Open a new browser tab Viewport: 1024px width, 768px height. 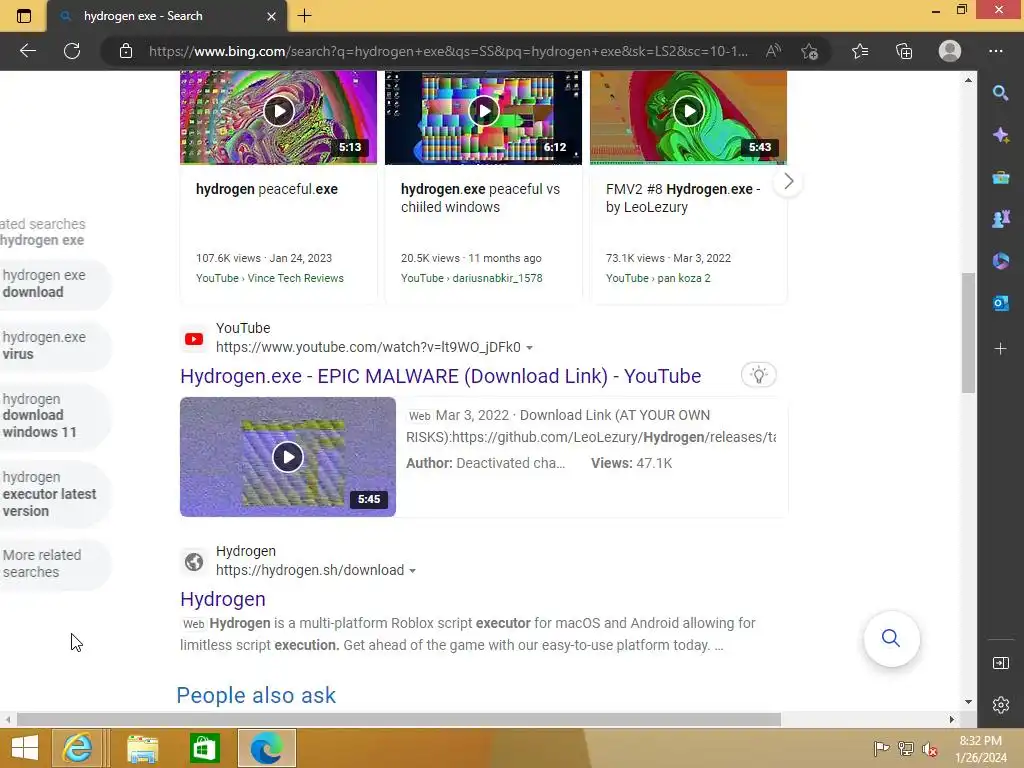click(x=304, y=16)
